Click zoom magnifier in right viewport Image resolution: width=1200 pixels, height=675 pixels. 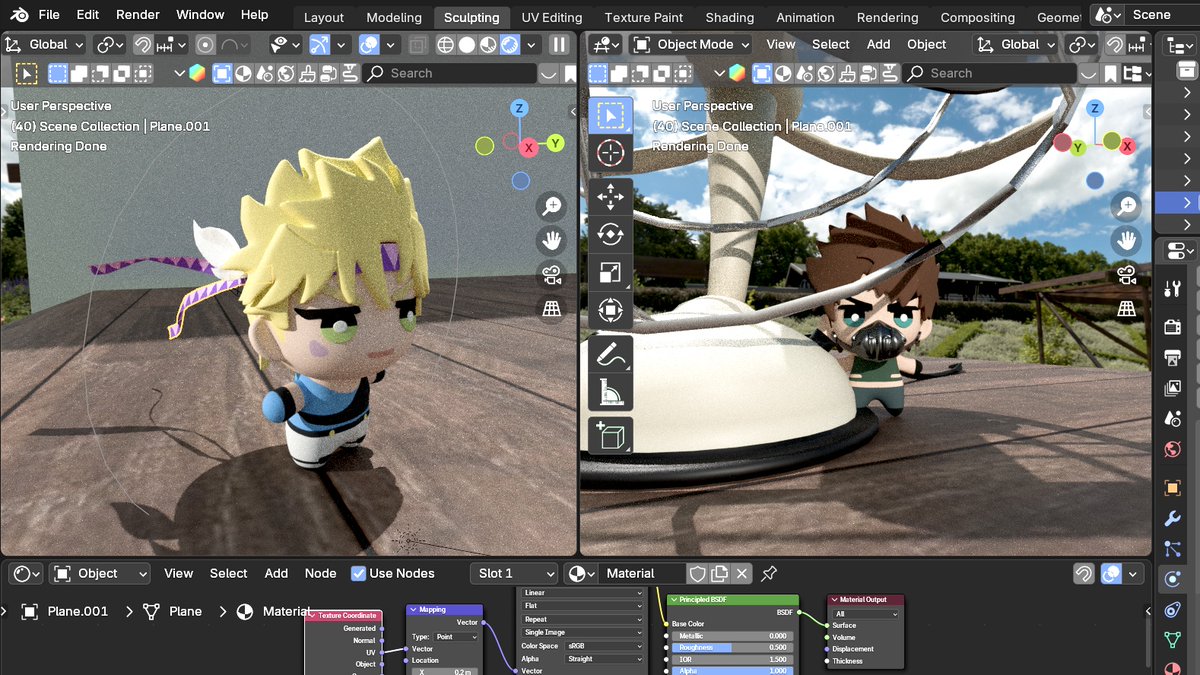(x=1127, y=207)
